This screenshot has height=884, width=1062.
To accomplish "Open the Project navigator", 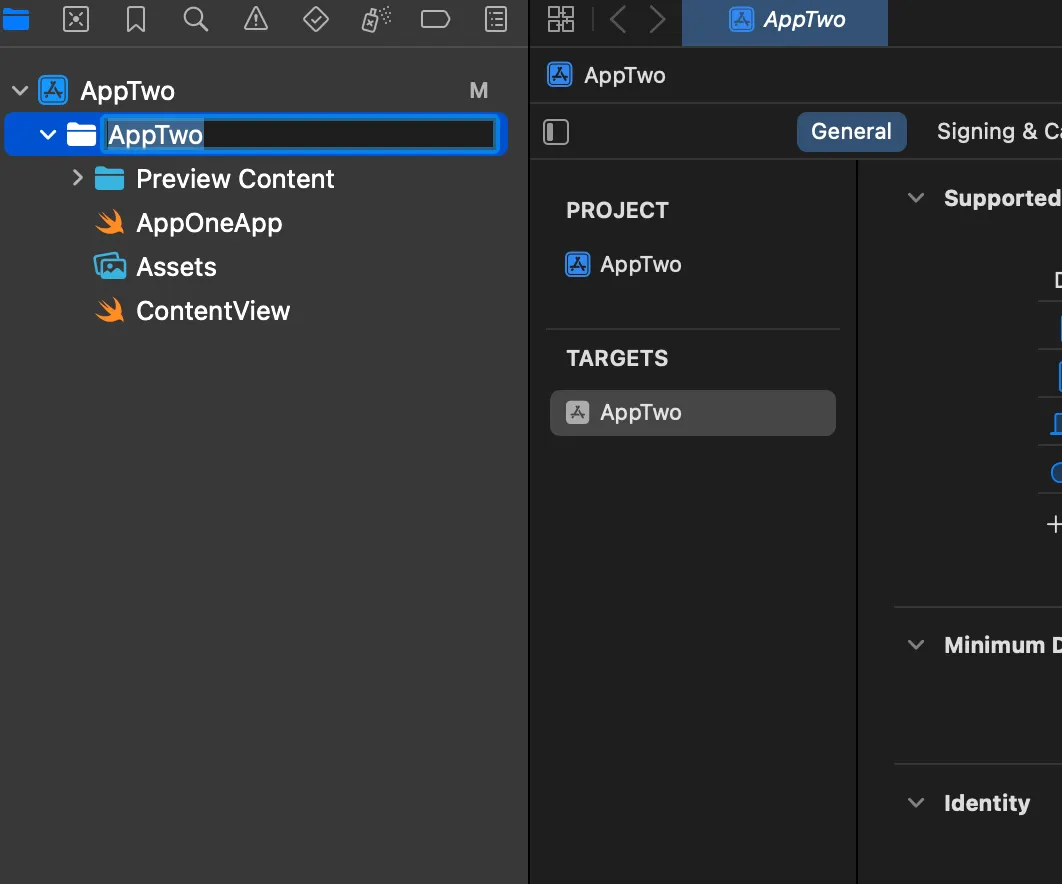I will coord(16,18).
